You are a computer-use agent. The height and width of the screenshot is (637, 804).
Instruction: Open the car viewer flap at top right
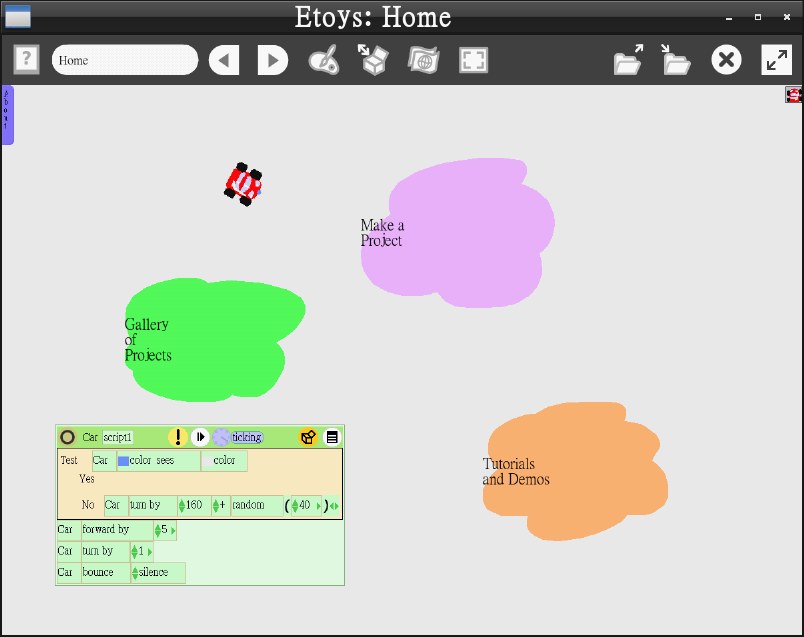794,95
